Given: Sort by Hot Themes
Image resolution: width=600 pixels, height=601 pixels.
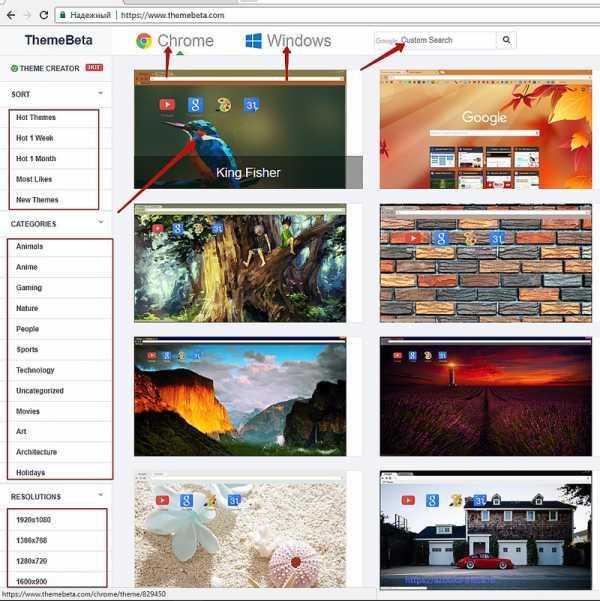Looking at the screenshot, I should pos(36,117).
